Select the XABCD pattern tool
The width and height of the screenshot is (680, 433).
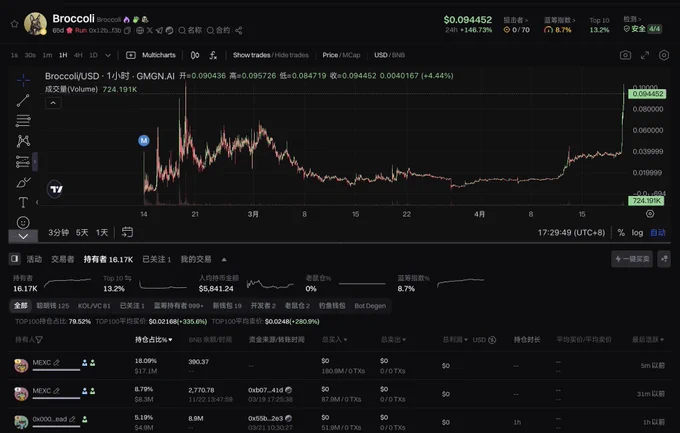pos(23,141)
